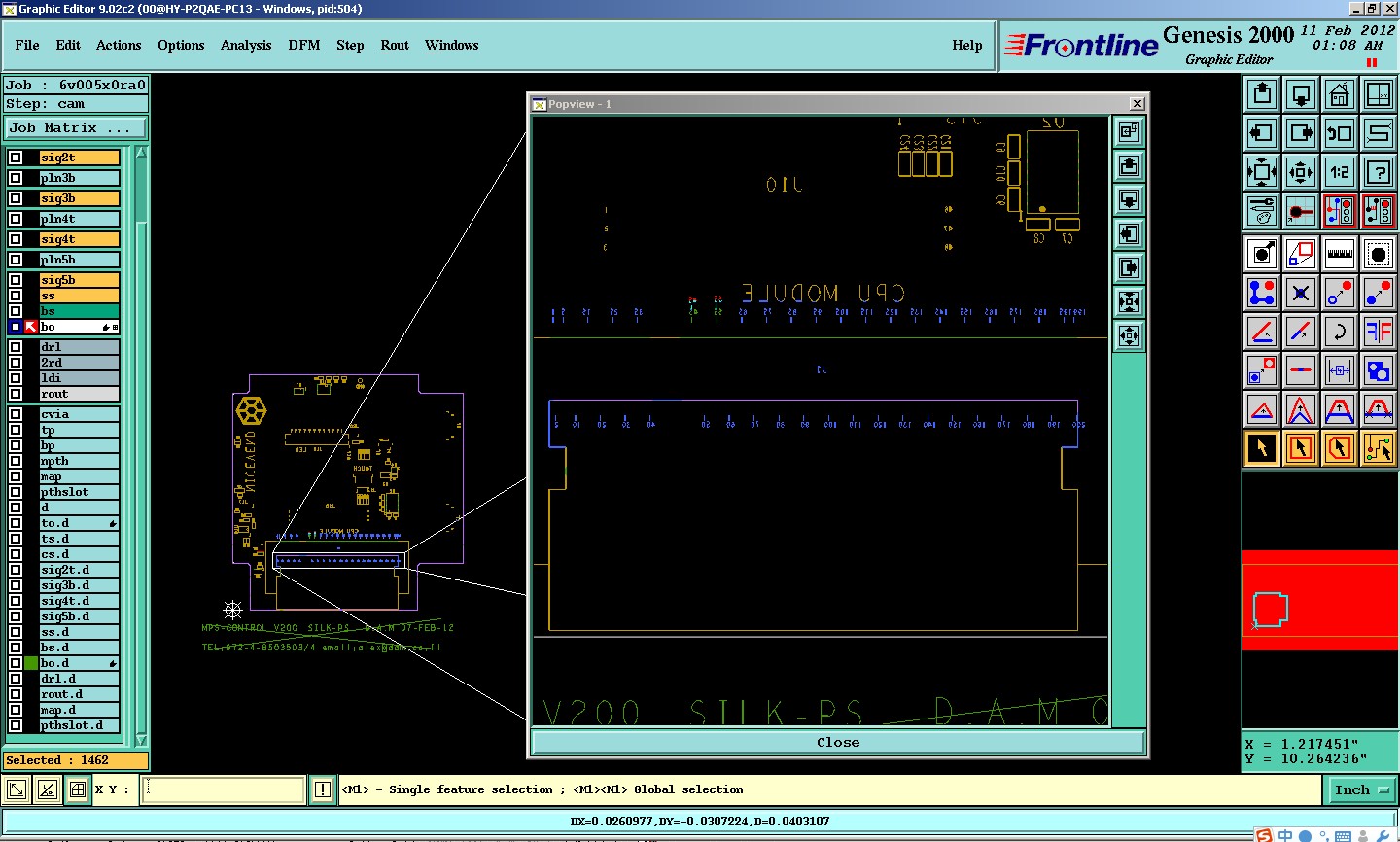Click the Sogou input method tray icon
The image size is (1400, 842).
pos(1263,835)
